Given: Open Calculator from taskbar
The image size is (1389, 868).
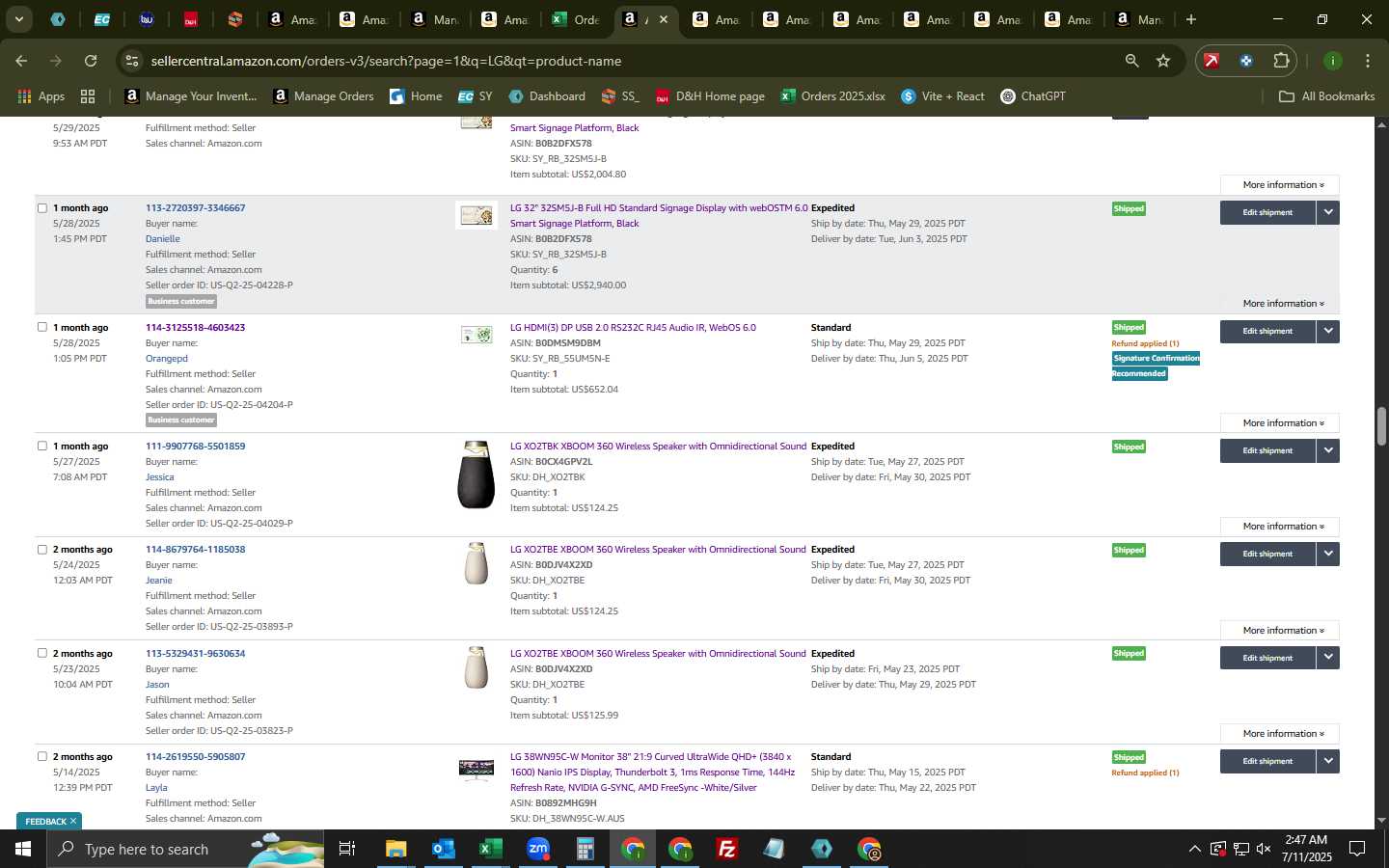Looking at the screenshot, I should point(585,849).
